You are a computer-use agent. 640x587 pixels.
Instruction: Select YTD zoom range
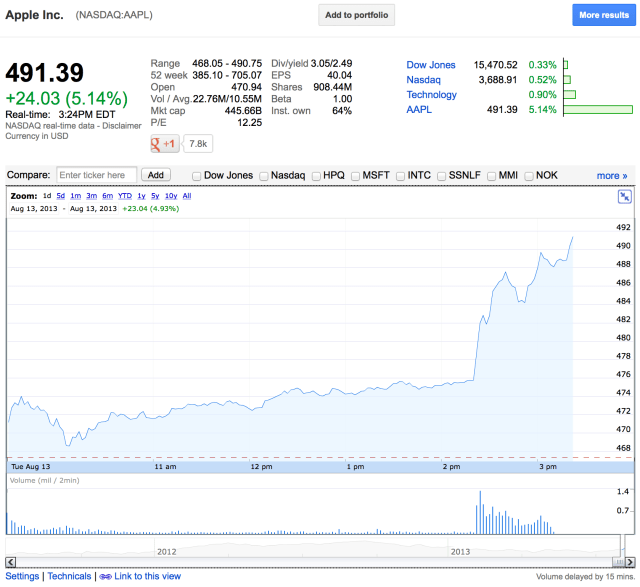pos(125,196)
